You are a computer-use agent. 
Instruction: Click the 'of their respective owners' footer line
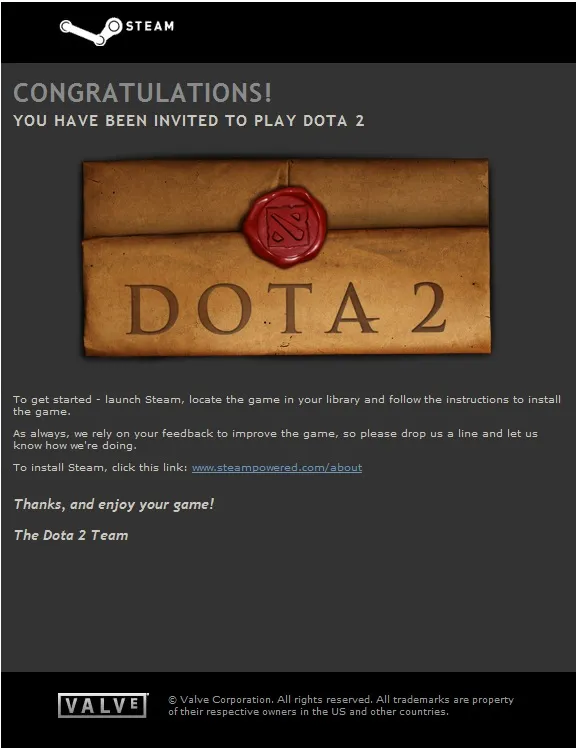tap(309, 712)
